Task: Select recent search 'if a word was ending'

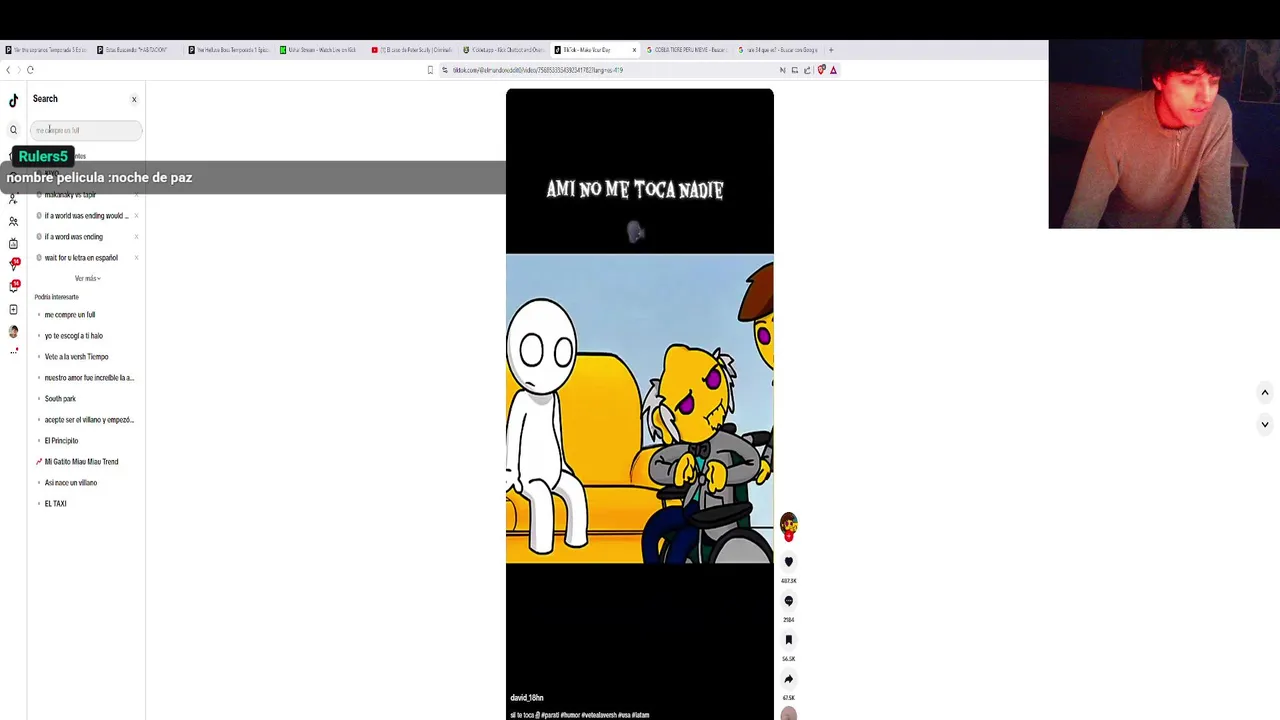Action: (73, 237)
